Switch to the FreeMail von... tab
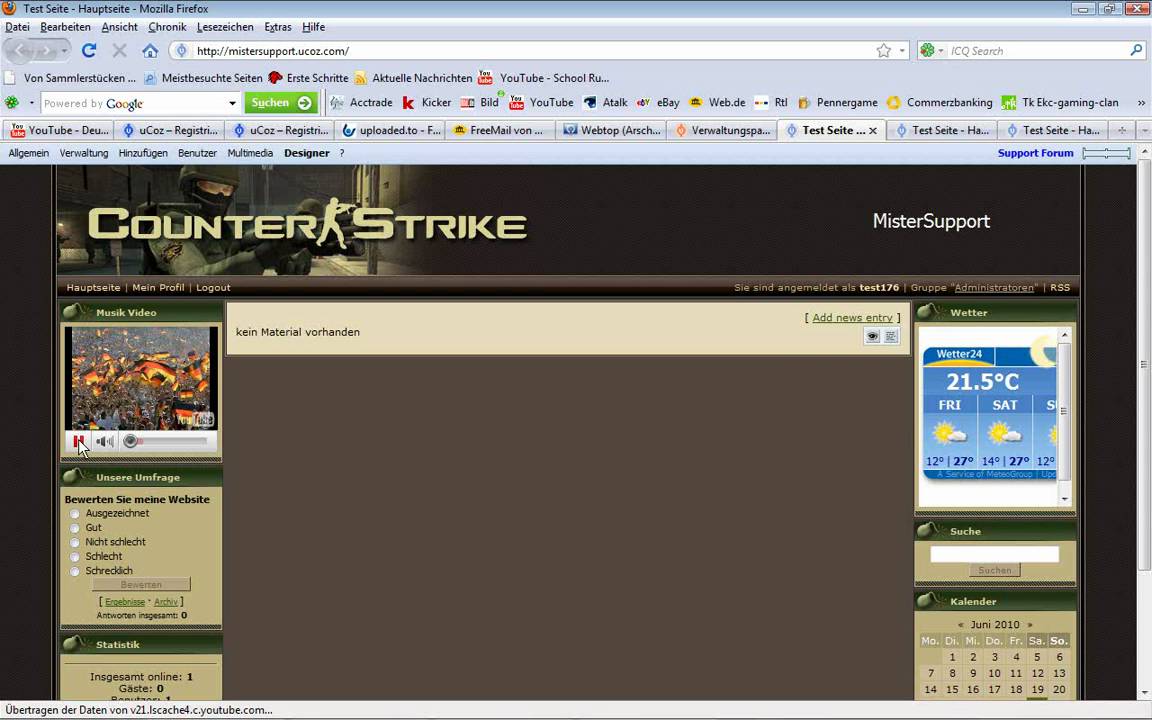The height and width of the screenshot is (720, 1152). pyautogui.click(x=500, y=130)
